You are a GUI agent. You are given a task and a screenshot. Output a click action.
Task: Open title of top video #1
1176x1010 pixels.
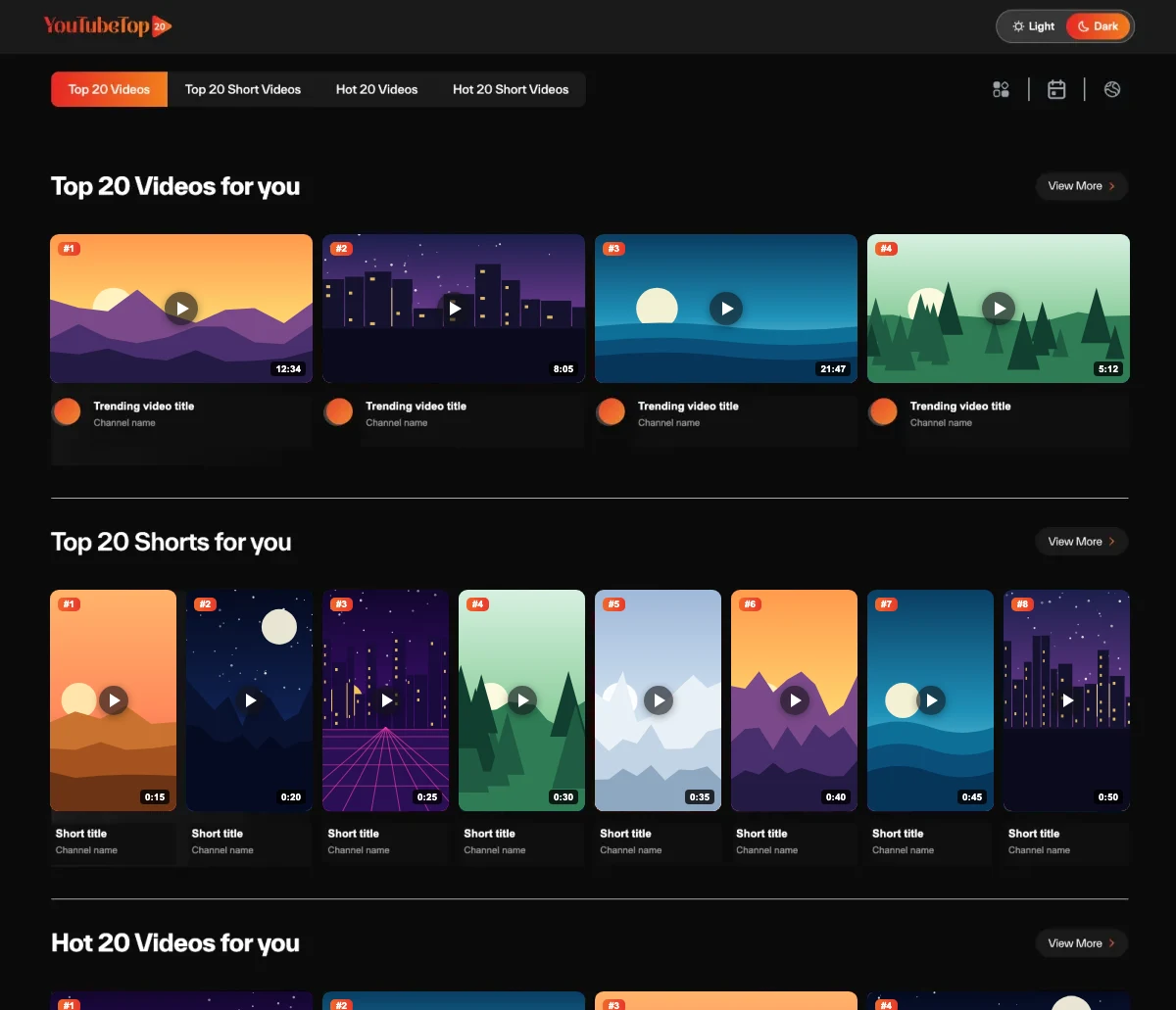point(144,406)
